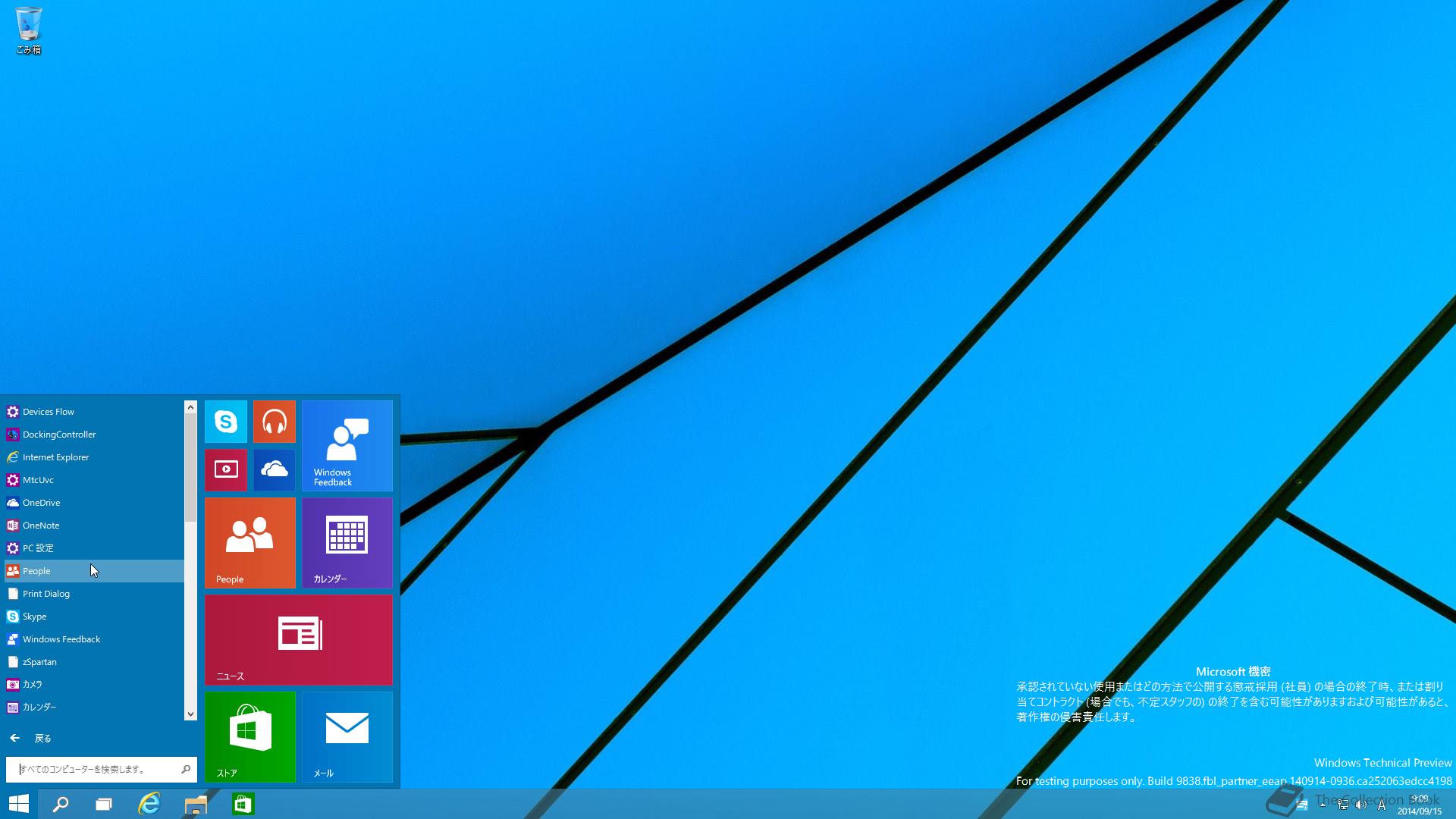The width and height of the screenshot is (1456, 819).
Task: Open the カレンダー calendar tile
Action: (x=347, y=543)
